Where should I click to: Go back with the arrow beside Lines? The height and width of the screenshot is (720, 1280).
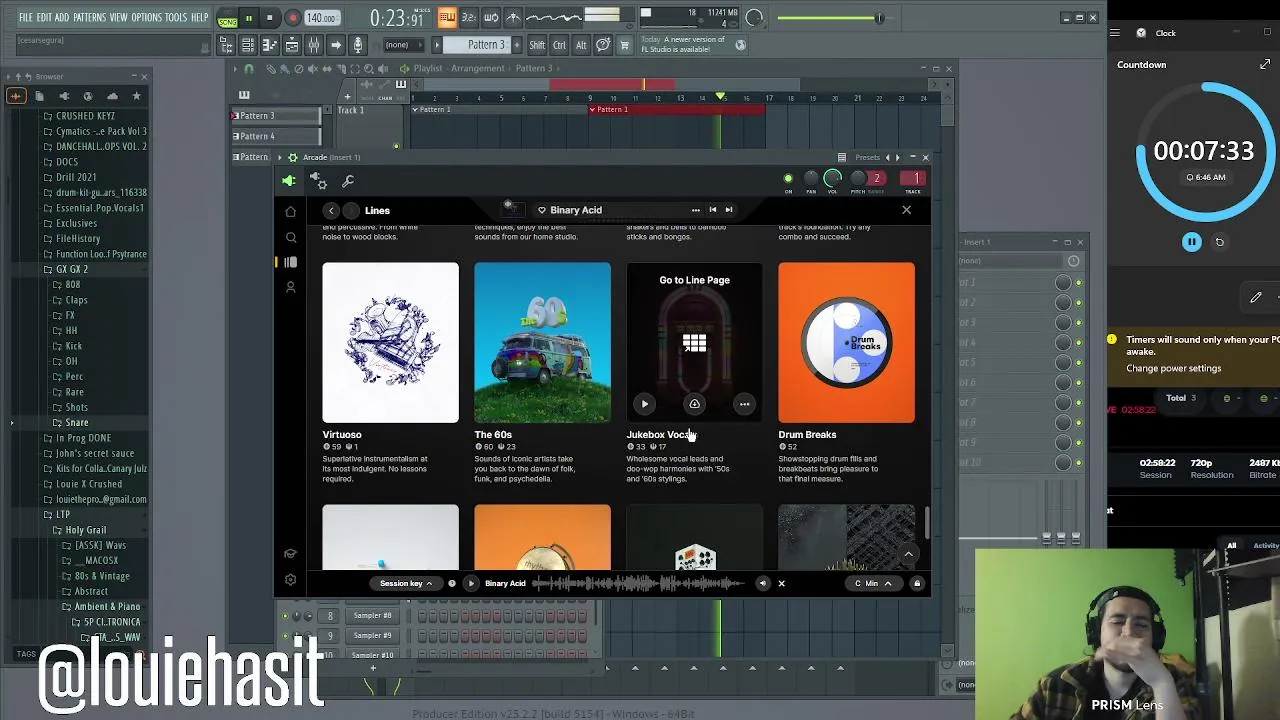pyautogui.click(x=331, y=210)
